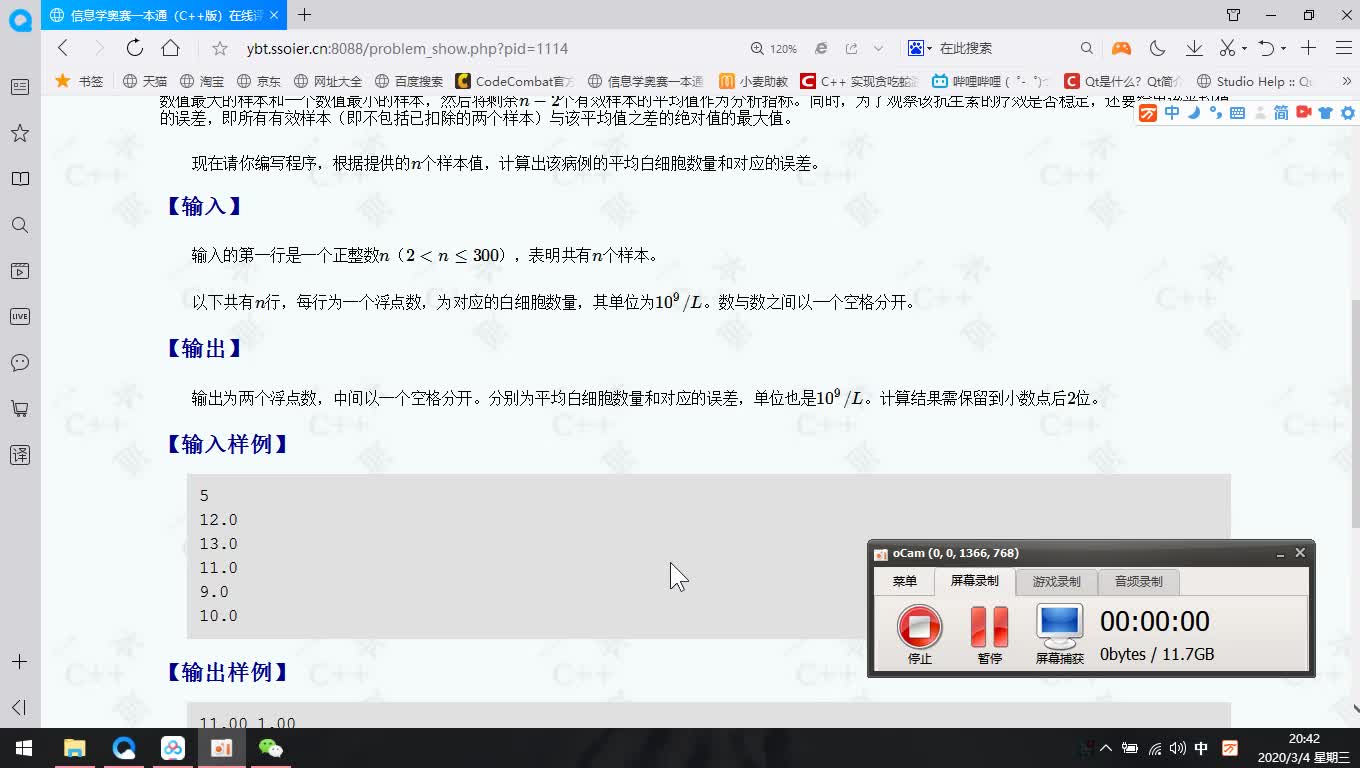1360x768 pixels.
Task: Open the LIVE panel in the browser sidebar
Action: (20, 316)
